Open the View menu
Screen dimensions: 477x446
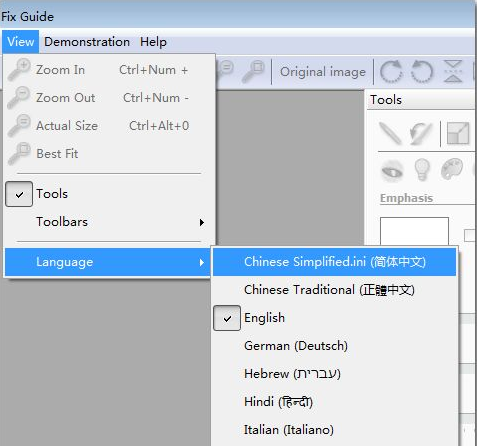[x=21, y=42]
